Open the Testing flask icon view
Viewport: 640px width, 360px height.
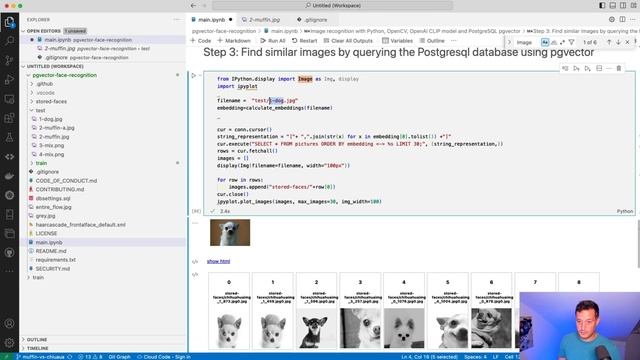click(x=9, y=138)
